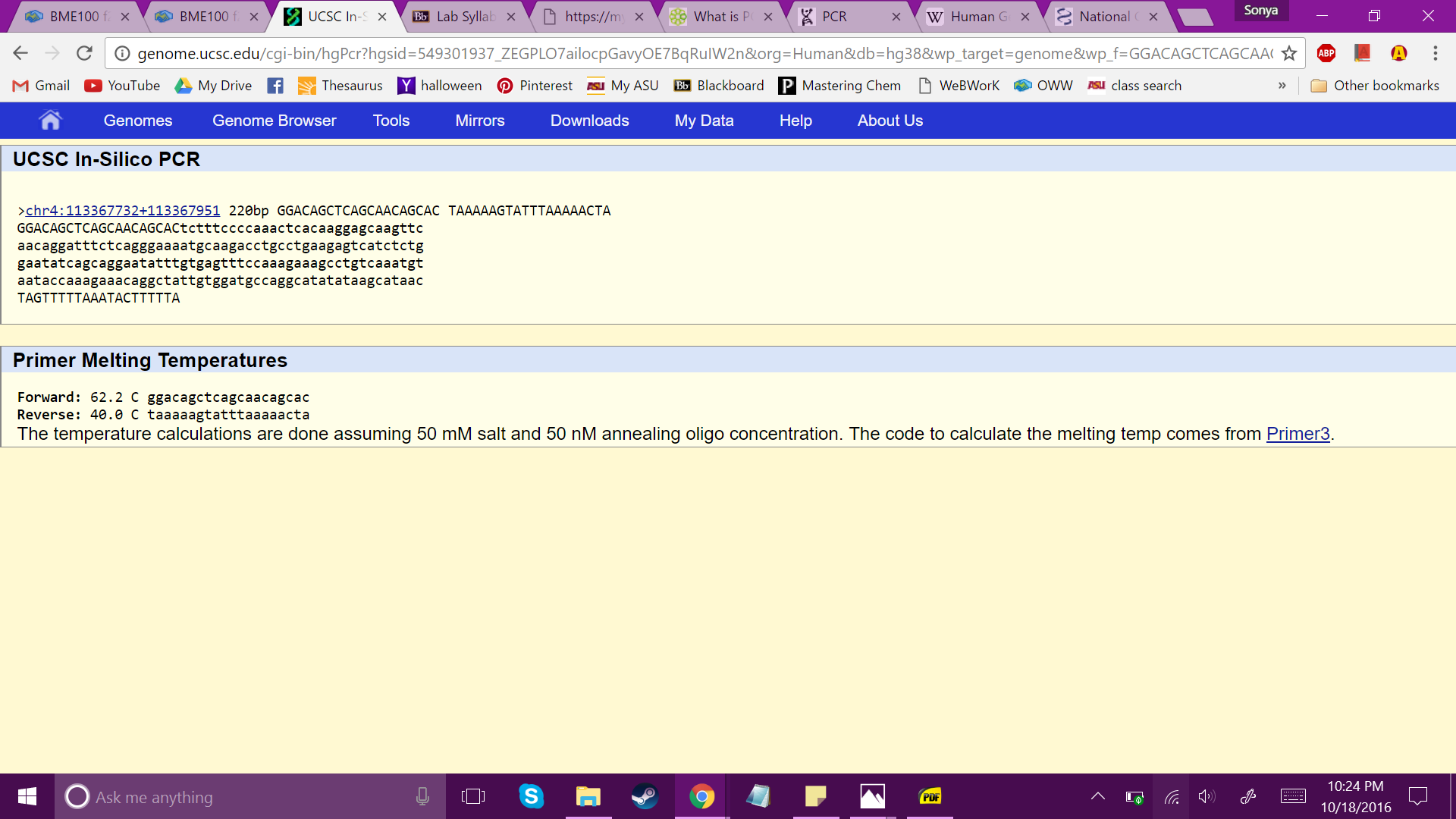Image resolution: width=1456 pixels, height=819 pixels.
Task: Click the UCSC home icon
Action: [x=50, y=121]
